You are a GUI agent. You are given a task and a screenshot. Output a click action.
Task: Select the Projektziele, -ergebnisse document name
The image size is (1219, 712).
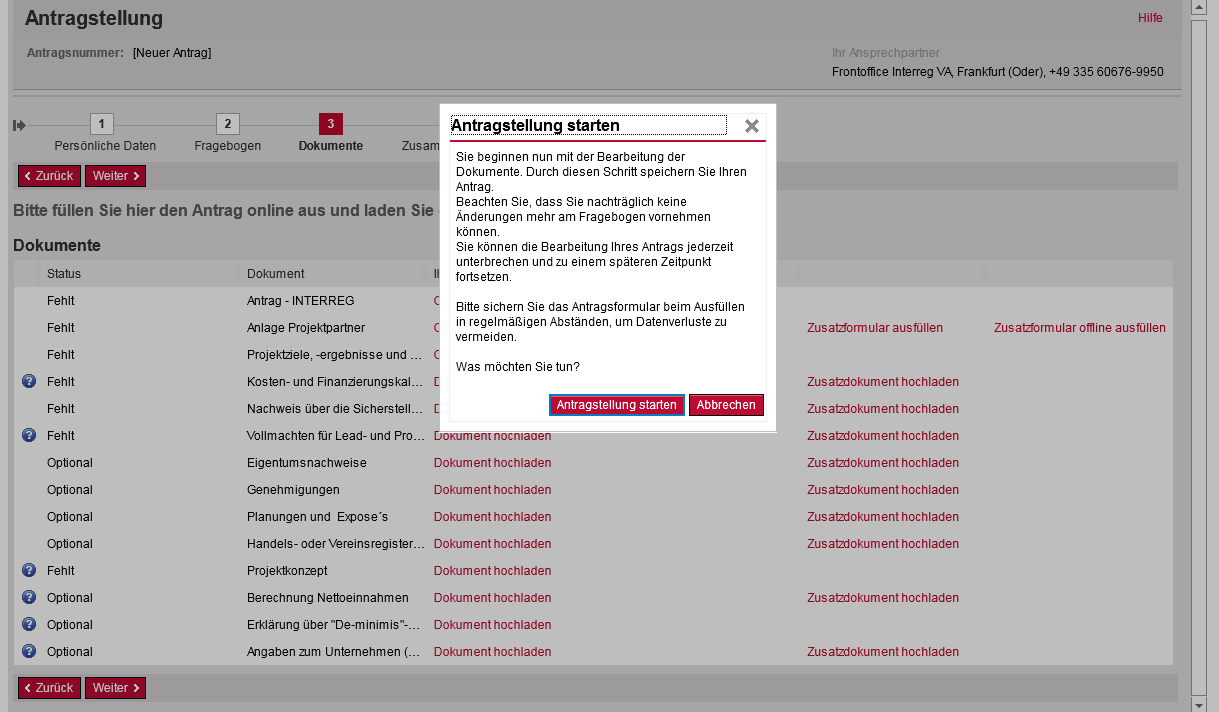click(x=334, y=355)
